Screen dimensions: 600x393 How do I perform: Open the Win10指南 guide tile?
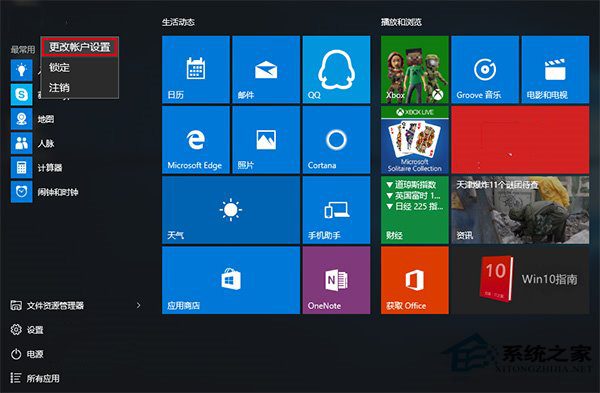520,280
